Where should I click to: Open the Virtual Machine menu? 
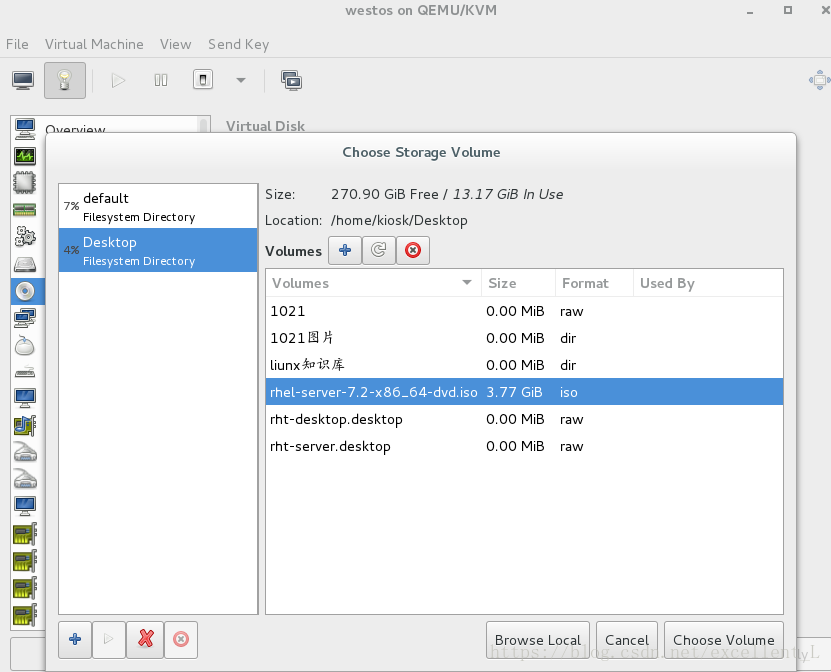click(x=94, y=44)
